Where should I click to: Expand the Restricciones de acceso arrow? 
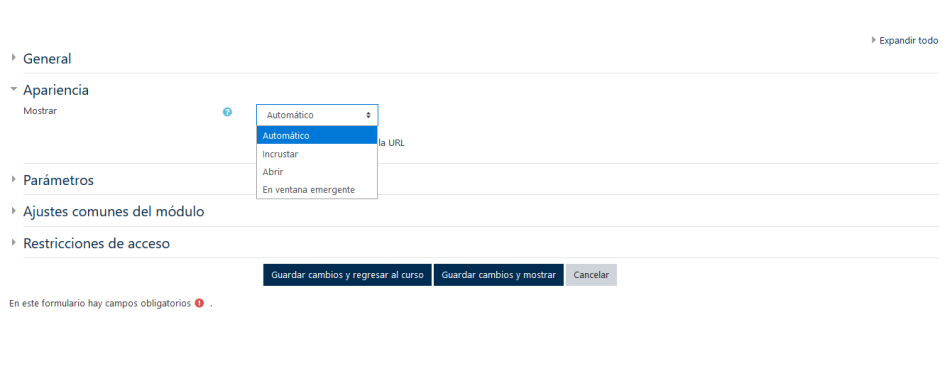[x=13, y=243]
